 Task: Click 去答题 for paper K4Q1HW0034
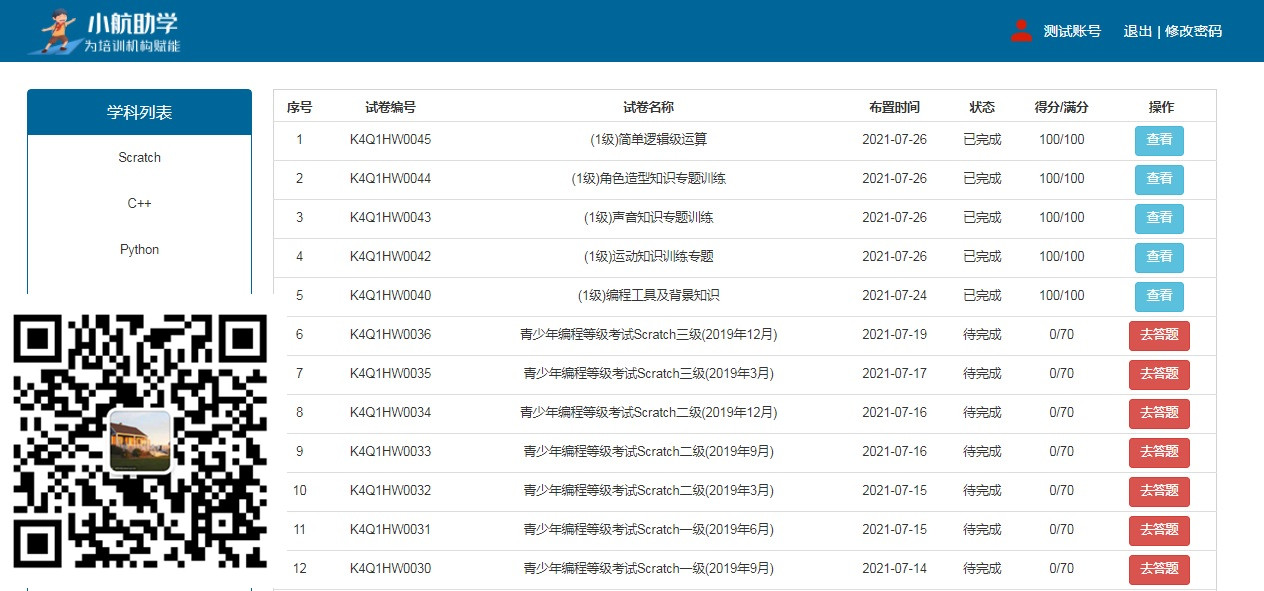[x=1159, y=413]
